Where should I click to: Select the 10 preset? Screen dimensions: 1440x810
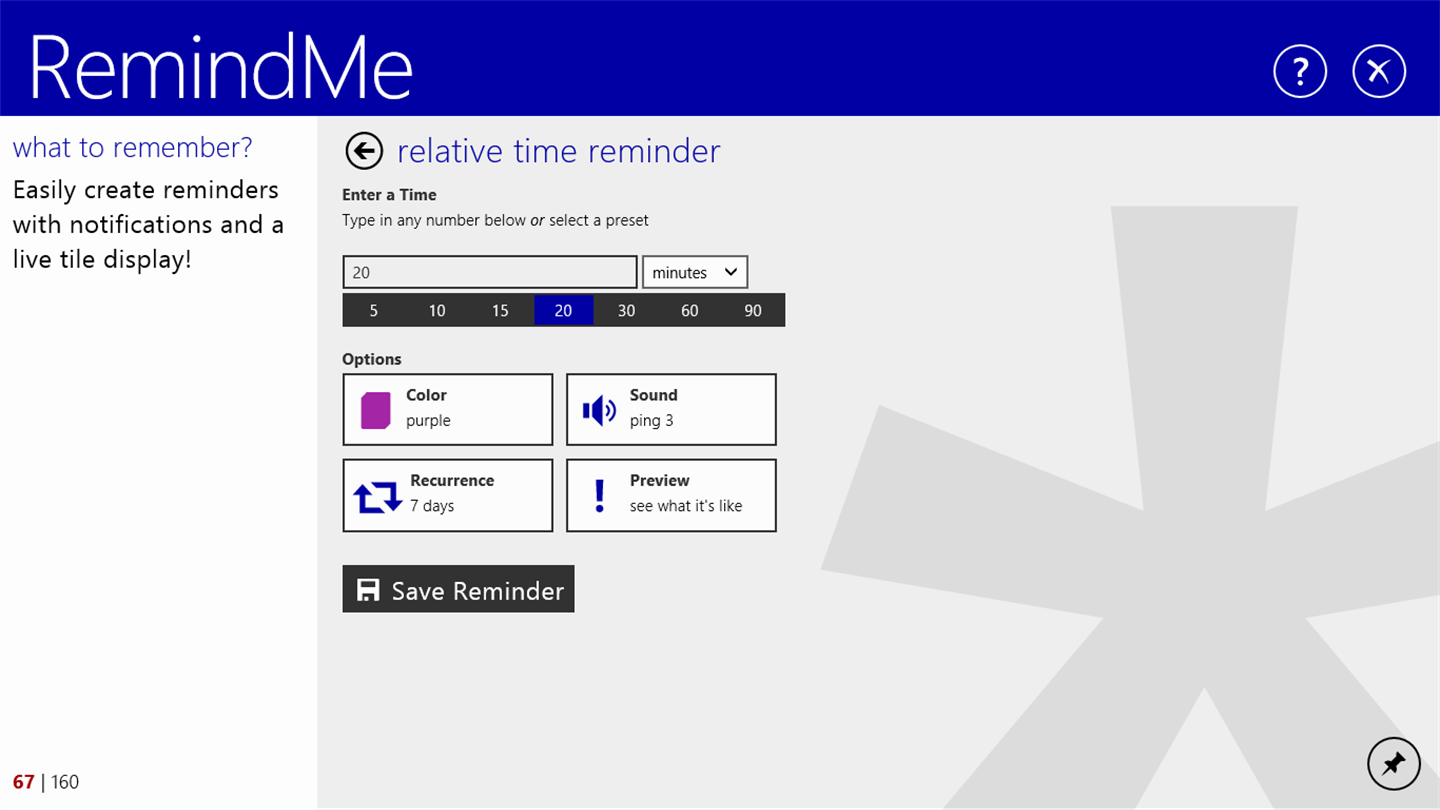click(x=437, y=310)
